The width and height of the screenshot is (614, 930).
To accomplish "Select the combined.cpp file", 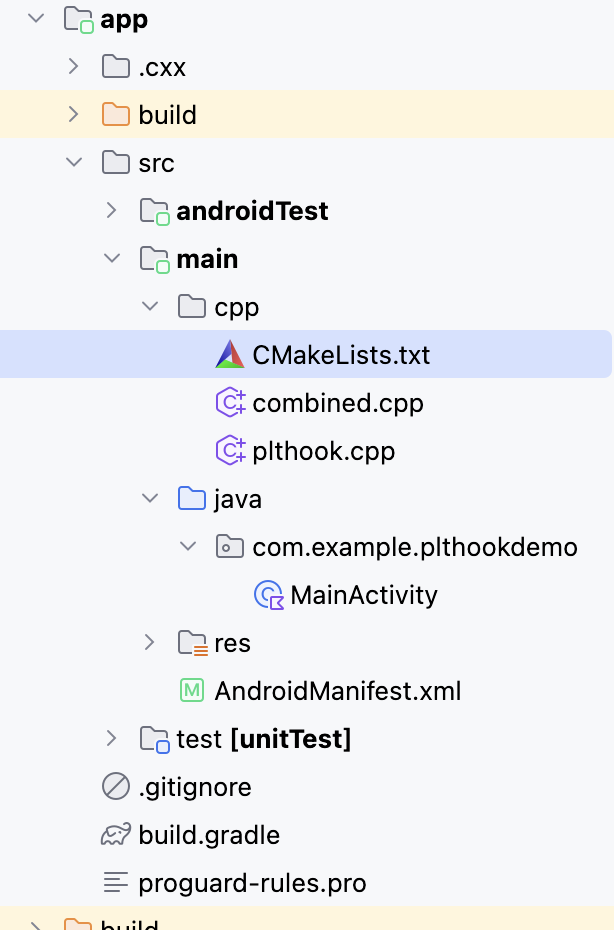I will [x=338, y=403].
